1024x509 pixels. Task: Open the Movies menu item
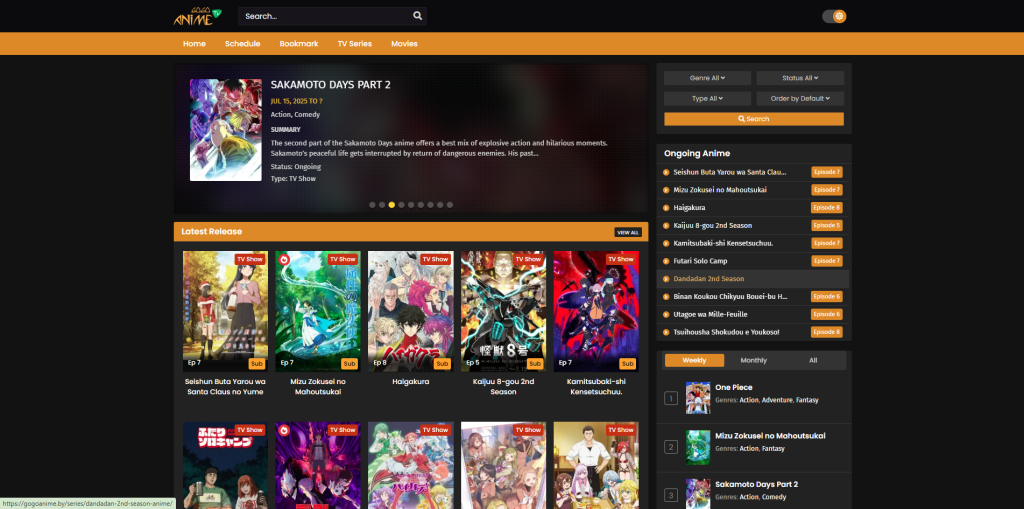click(x=404, y=44)
